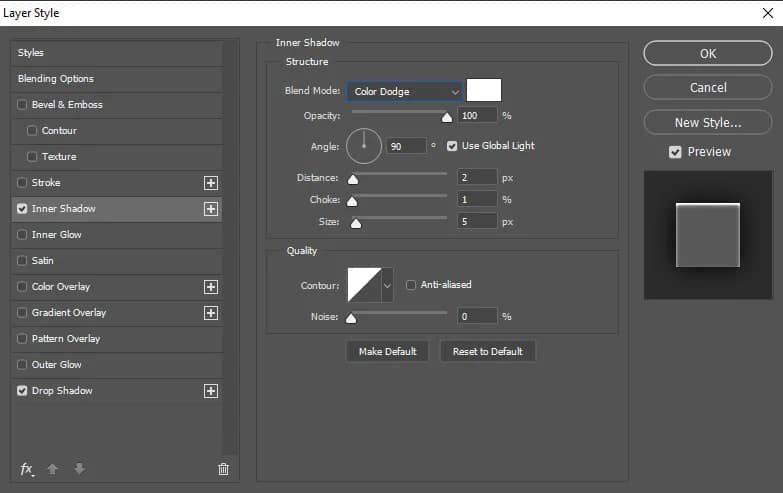Open the white shadow color swatch
783x493 pixels.
(x=484, y=90)
